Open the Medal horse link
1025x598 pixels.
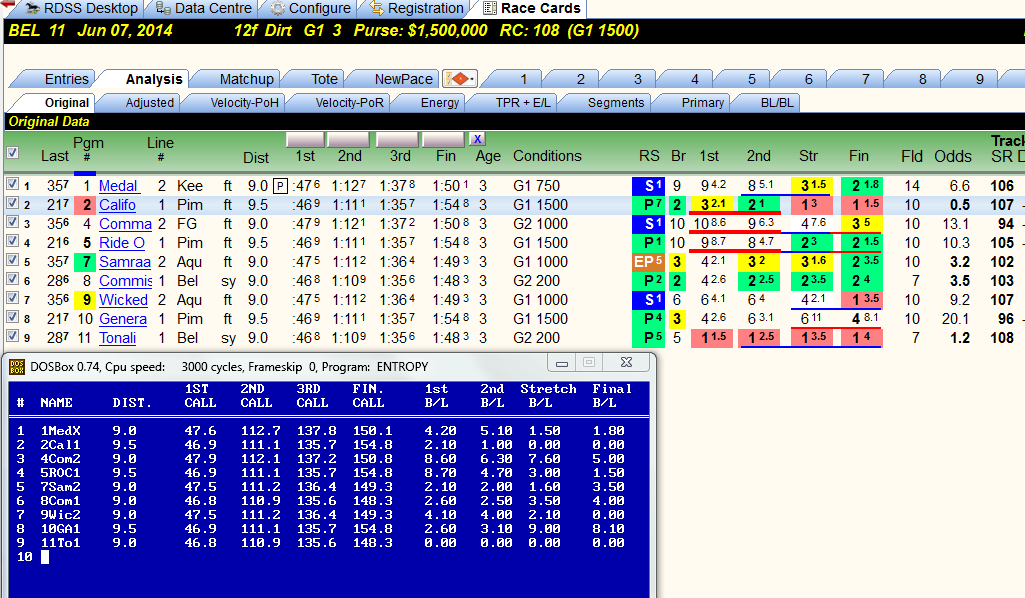point(118,186)
